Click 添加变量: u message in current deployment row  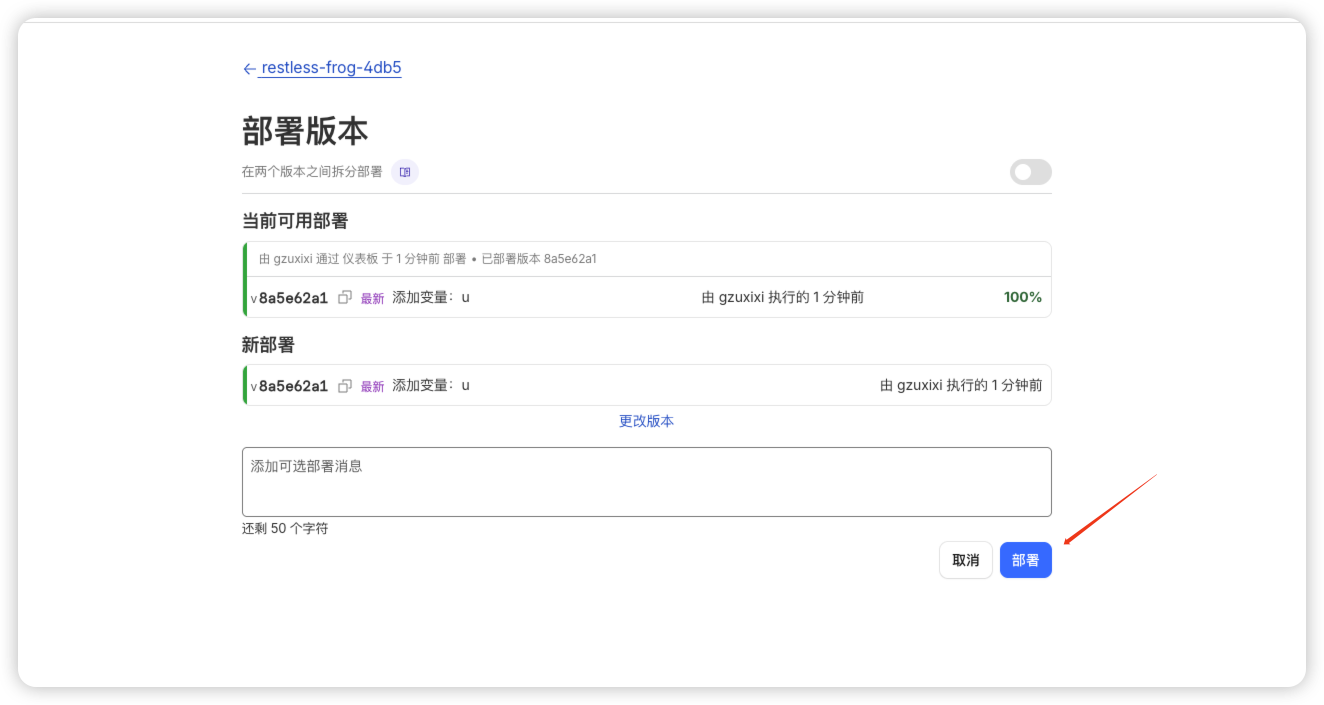click(x=431, y=297)
